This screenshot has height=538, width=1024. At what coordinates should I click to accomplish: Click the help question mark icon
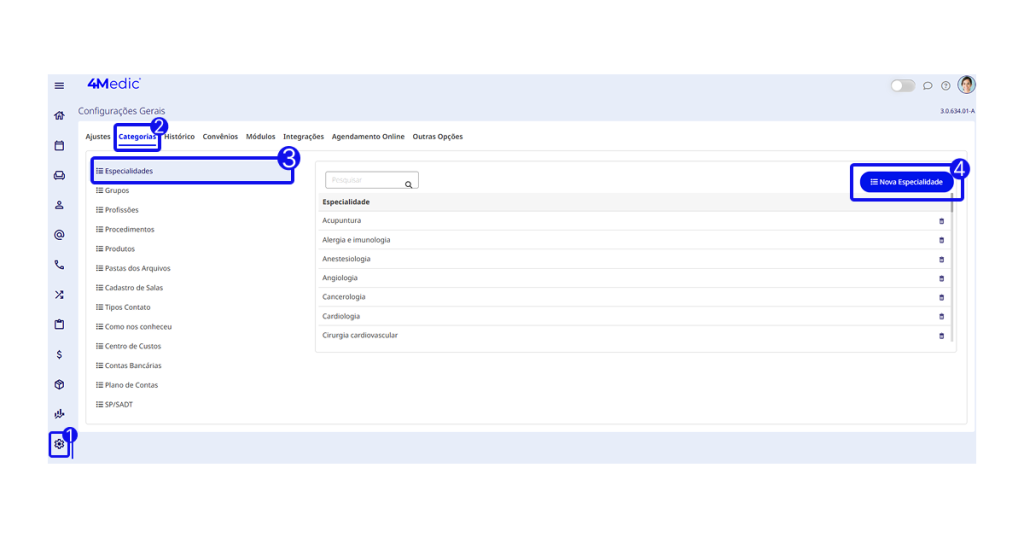click(x=946, y=86)
